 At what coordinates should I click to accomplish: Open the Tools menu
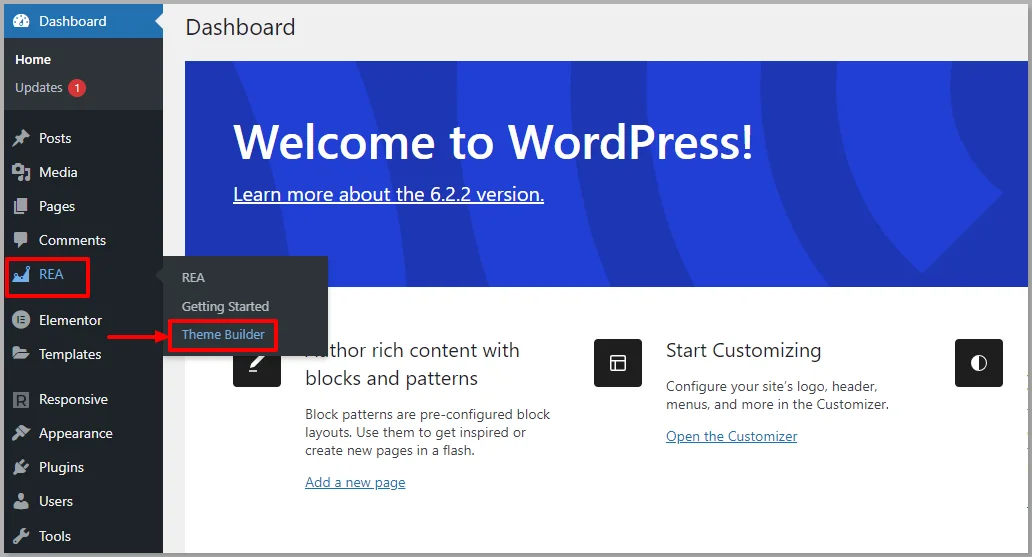point(83,536)
